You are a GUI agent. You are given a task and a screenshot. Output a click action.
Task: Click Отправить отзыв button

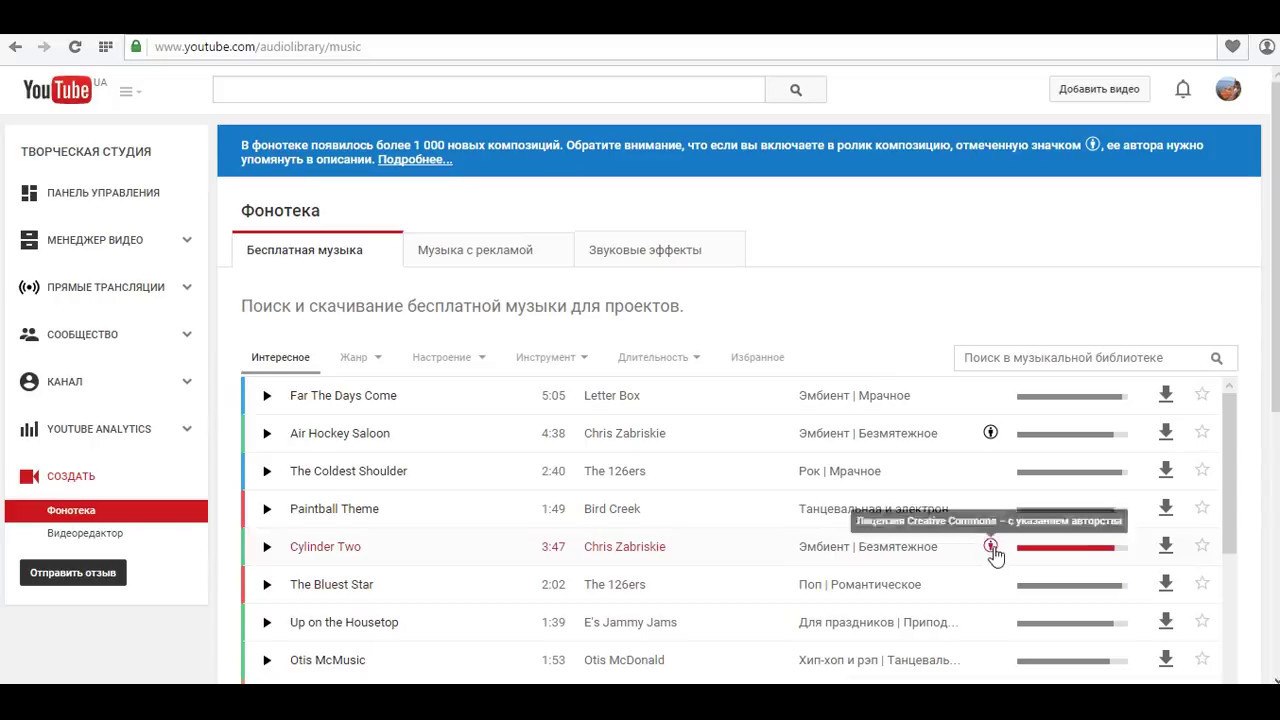[73, 573]
